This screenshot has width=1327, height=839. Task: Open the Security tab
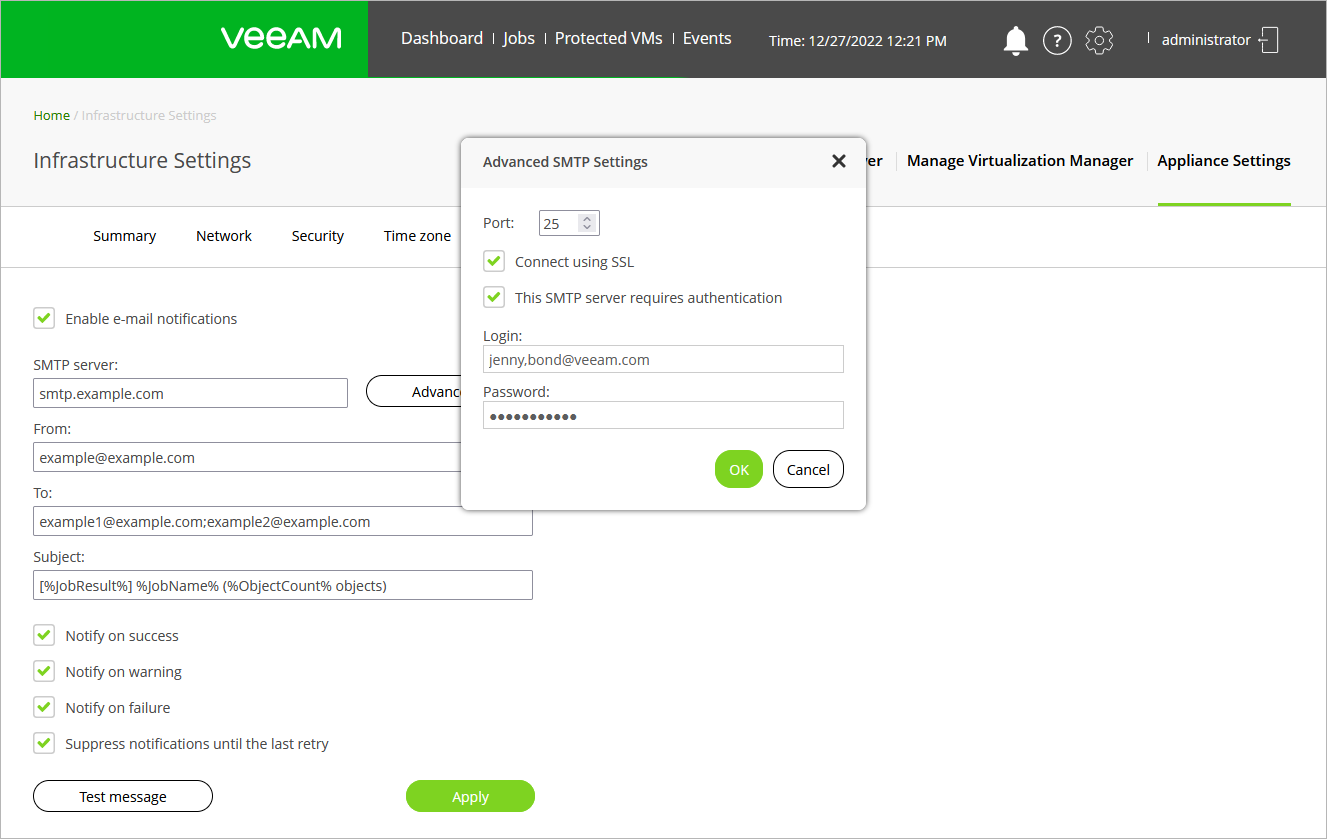click(x=318, y=236)
